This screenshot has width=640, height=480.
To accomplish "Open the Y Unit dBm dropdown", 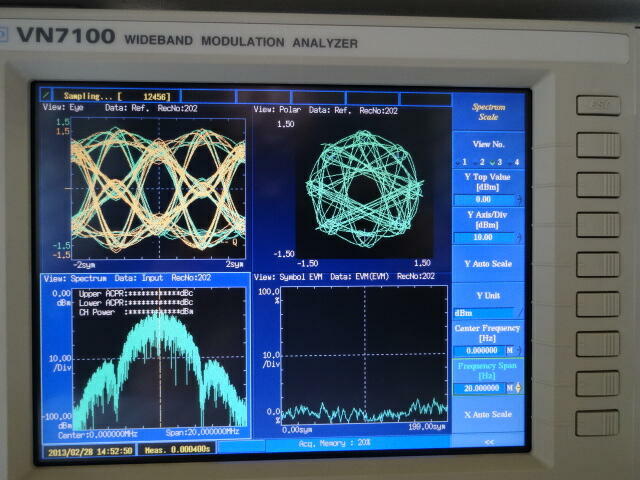I will 487,313.
